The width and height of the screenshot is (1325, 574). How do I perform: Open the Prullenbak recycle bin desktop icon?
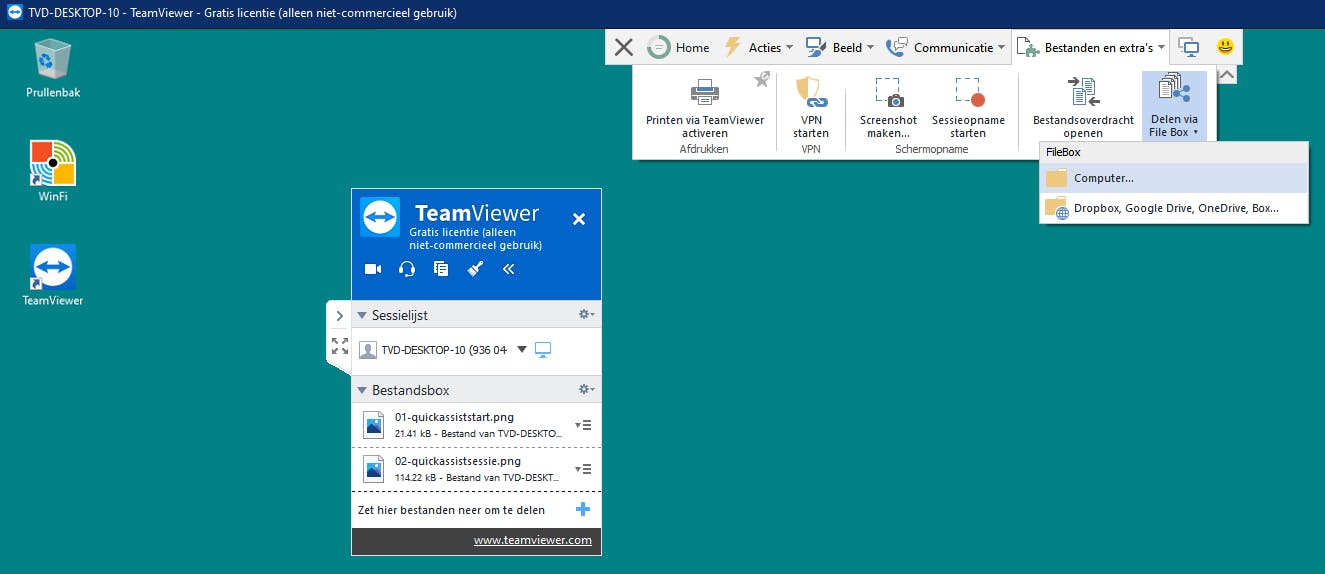(53, 68)
